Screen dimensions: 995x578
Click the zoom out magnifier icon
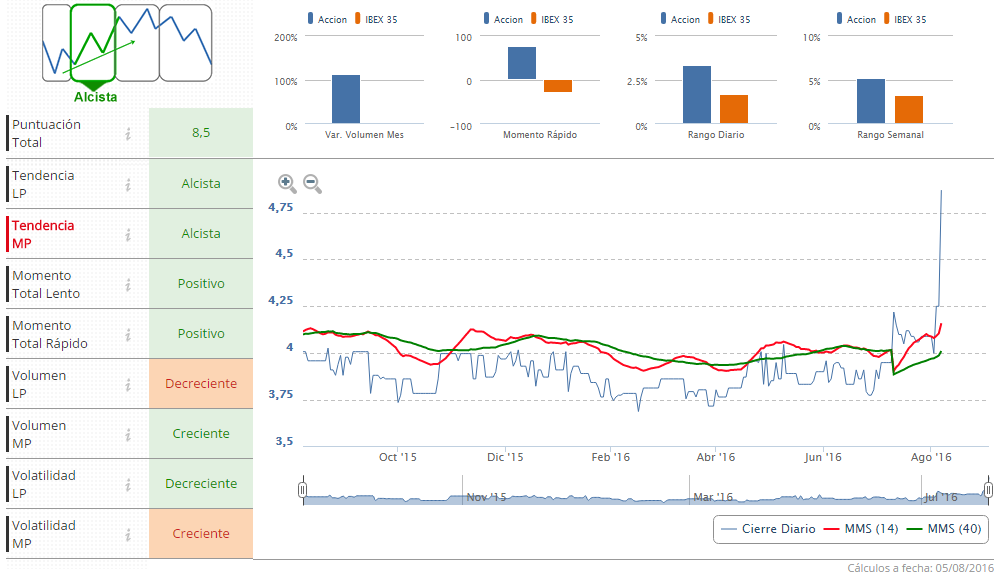(x=312, y=183)
